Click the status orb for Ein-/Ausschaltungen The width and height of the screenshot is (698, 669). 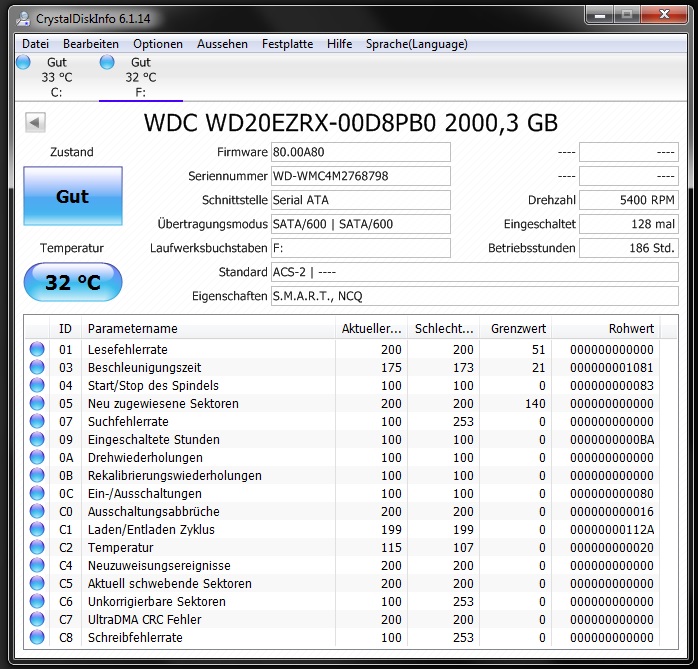tap(37, 494)
